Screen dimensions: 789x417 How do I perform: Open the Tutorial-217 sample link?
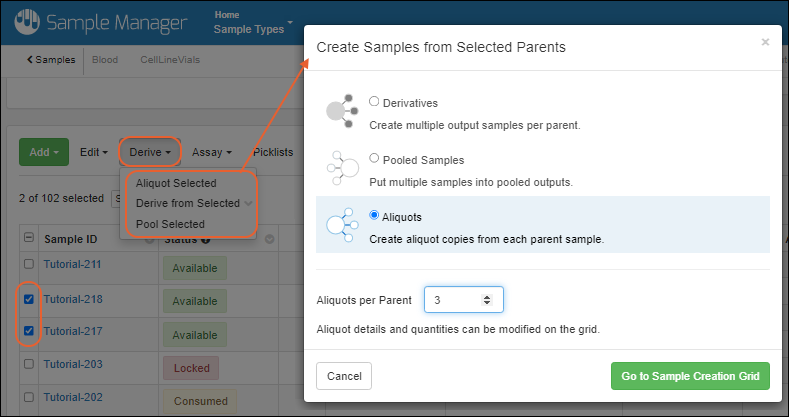73,331
